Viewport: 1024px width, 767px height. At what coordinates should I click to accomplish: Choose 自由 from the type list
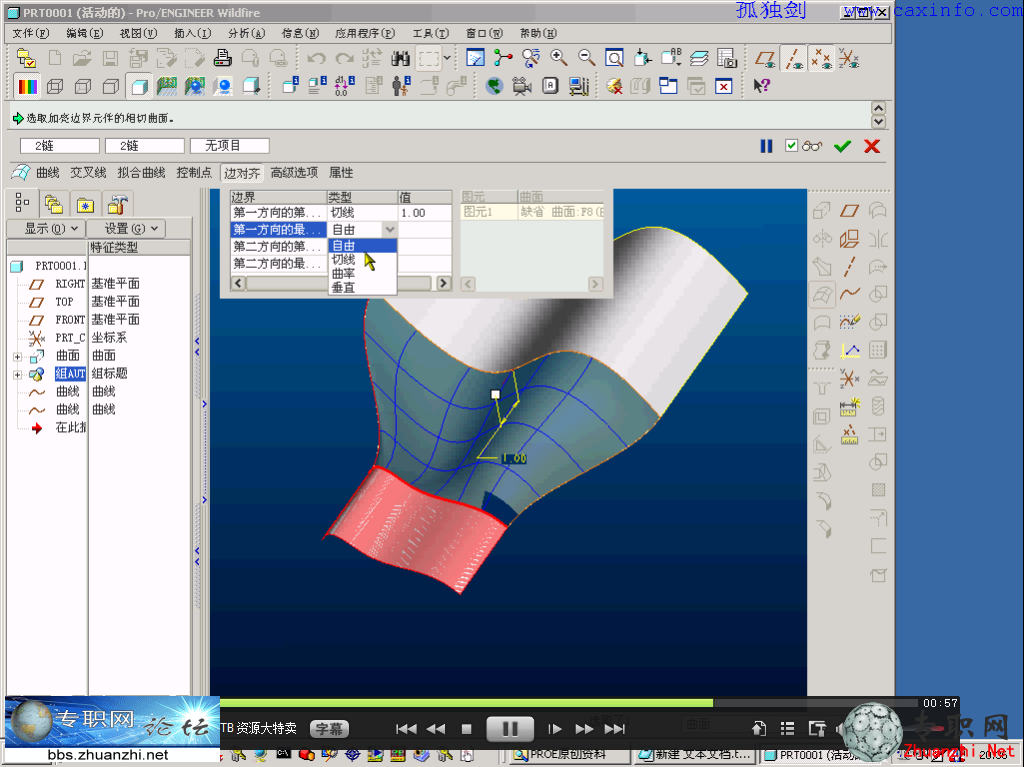pyautogui.click(x=362, y=246)
